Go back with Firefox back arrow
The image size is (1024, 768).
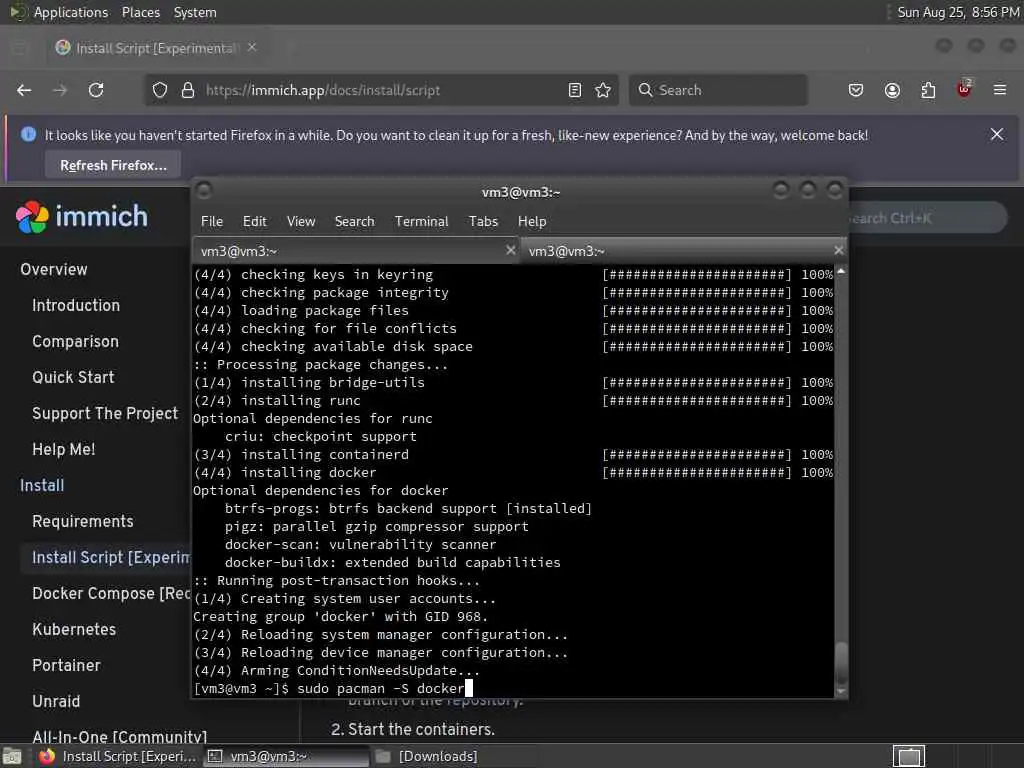(x=24, y=90)
